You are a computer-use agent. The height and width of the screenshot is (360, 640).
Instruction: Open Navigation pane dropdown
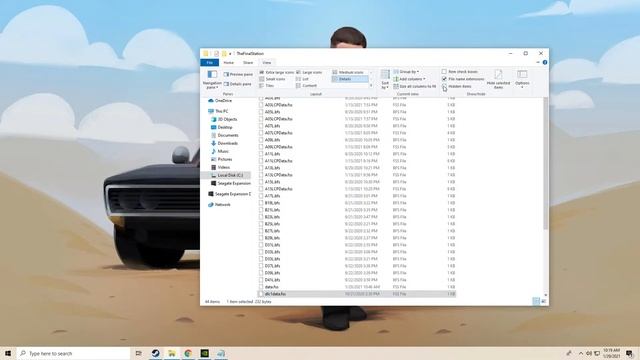(211, 79)
